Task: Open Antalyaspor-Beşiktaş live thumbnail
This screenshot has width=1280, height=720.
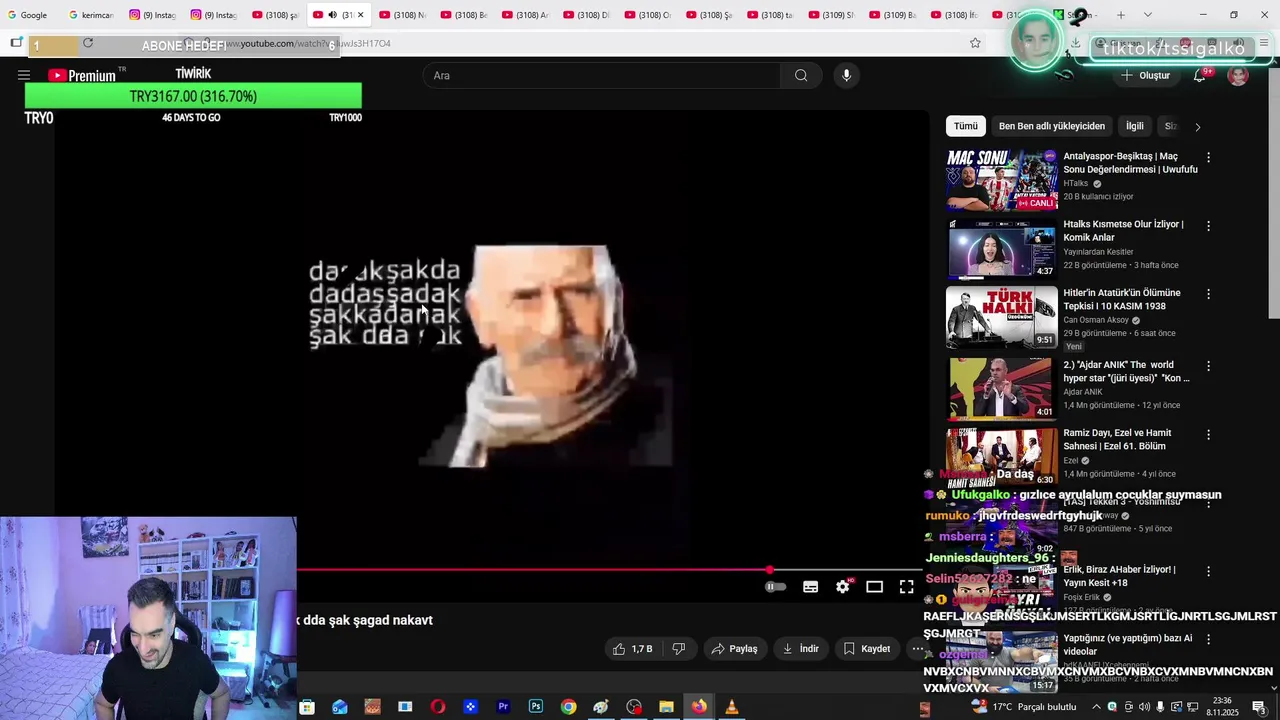Action: click(x=1002, y=181)
